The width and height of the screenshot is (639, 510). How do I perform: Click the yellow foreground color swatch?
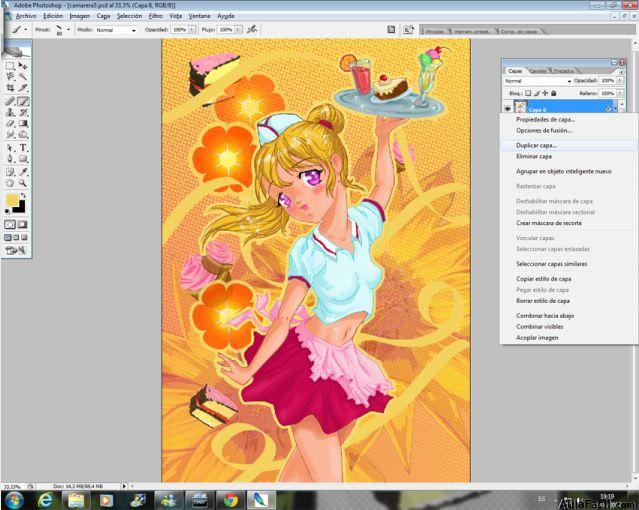11,200
